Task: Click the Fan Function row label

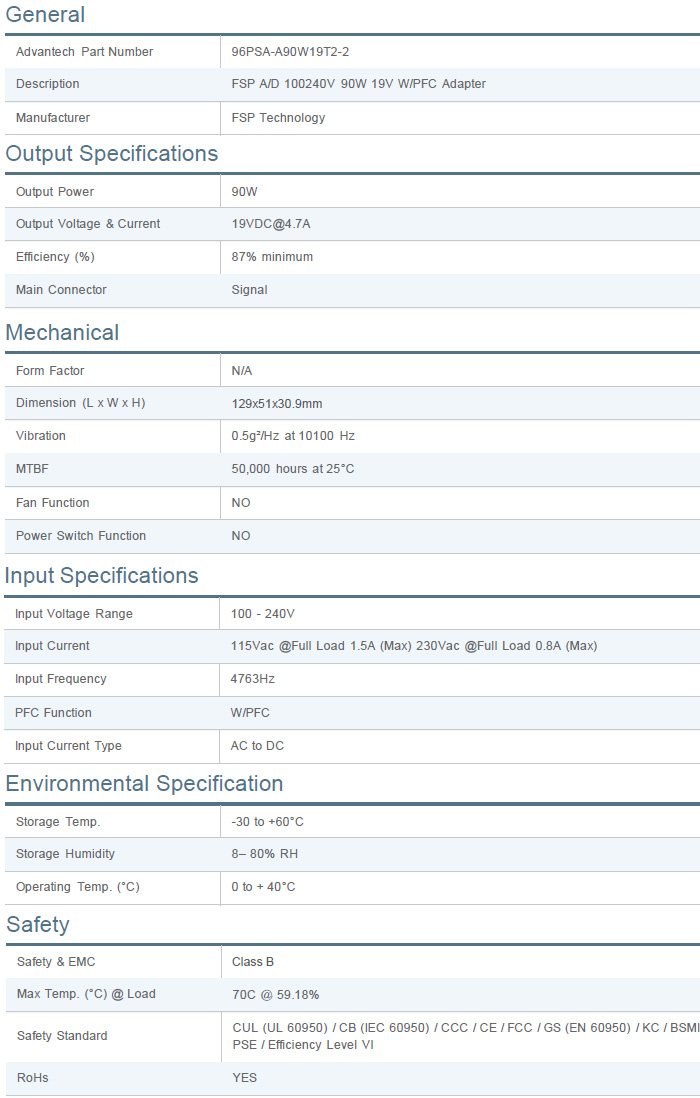Action: tap(52, 503)
